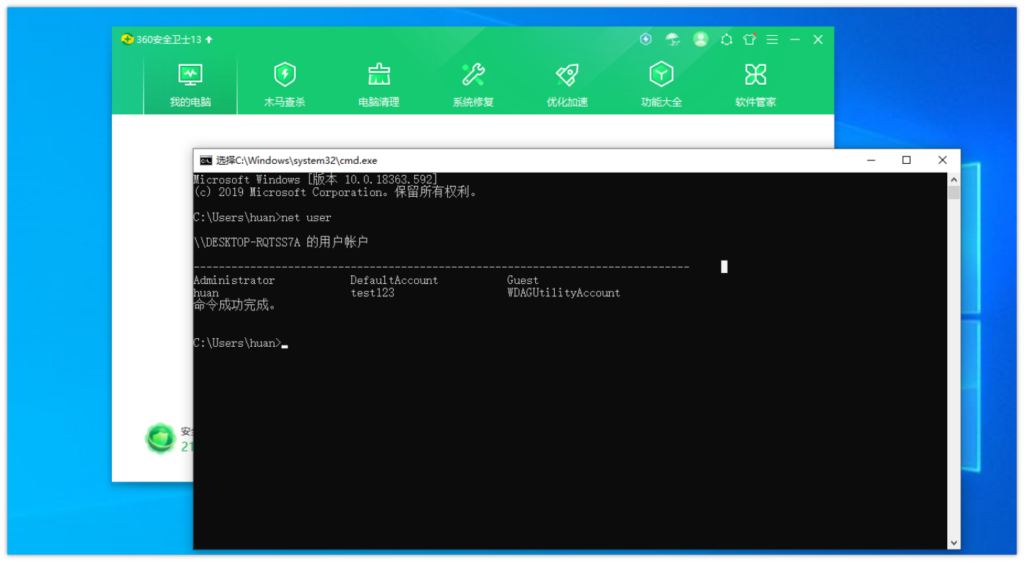
Task: Open 360 main hamburger menu
Action: (x=772, y=40)
